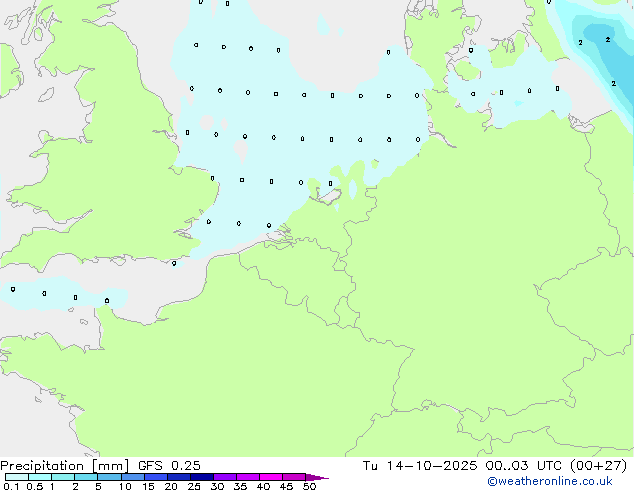Click the 30–35 mm purple legend swatch
The image size is (634, 490).
tap(225, 477)
